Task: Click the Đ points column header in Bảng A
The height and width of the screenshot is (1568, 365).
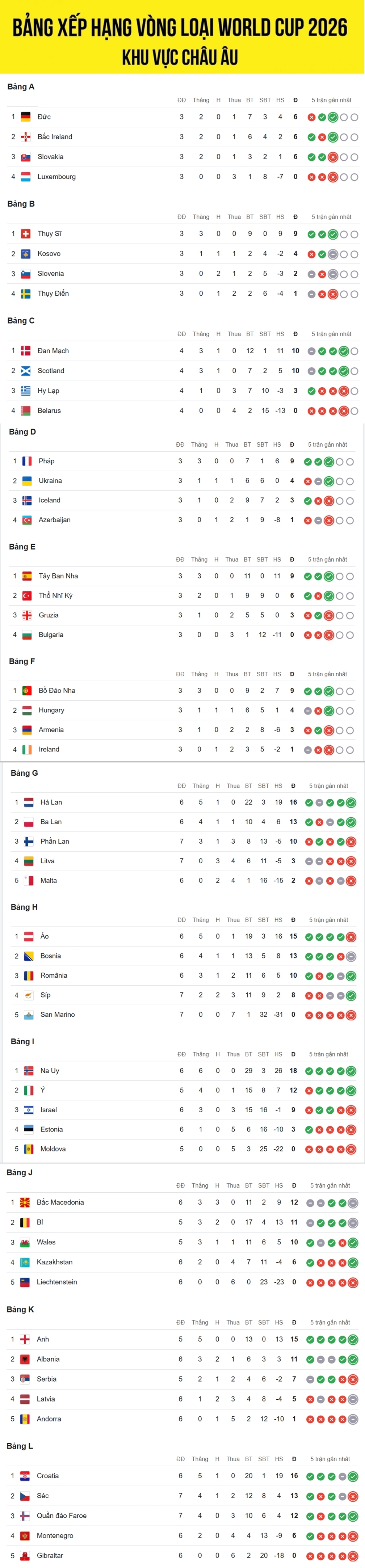Action: click(295, 100)
